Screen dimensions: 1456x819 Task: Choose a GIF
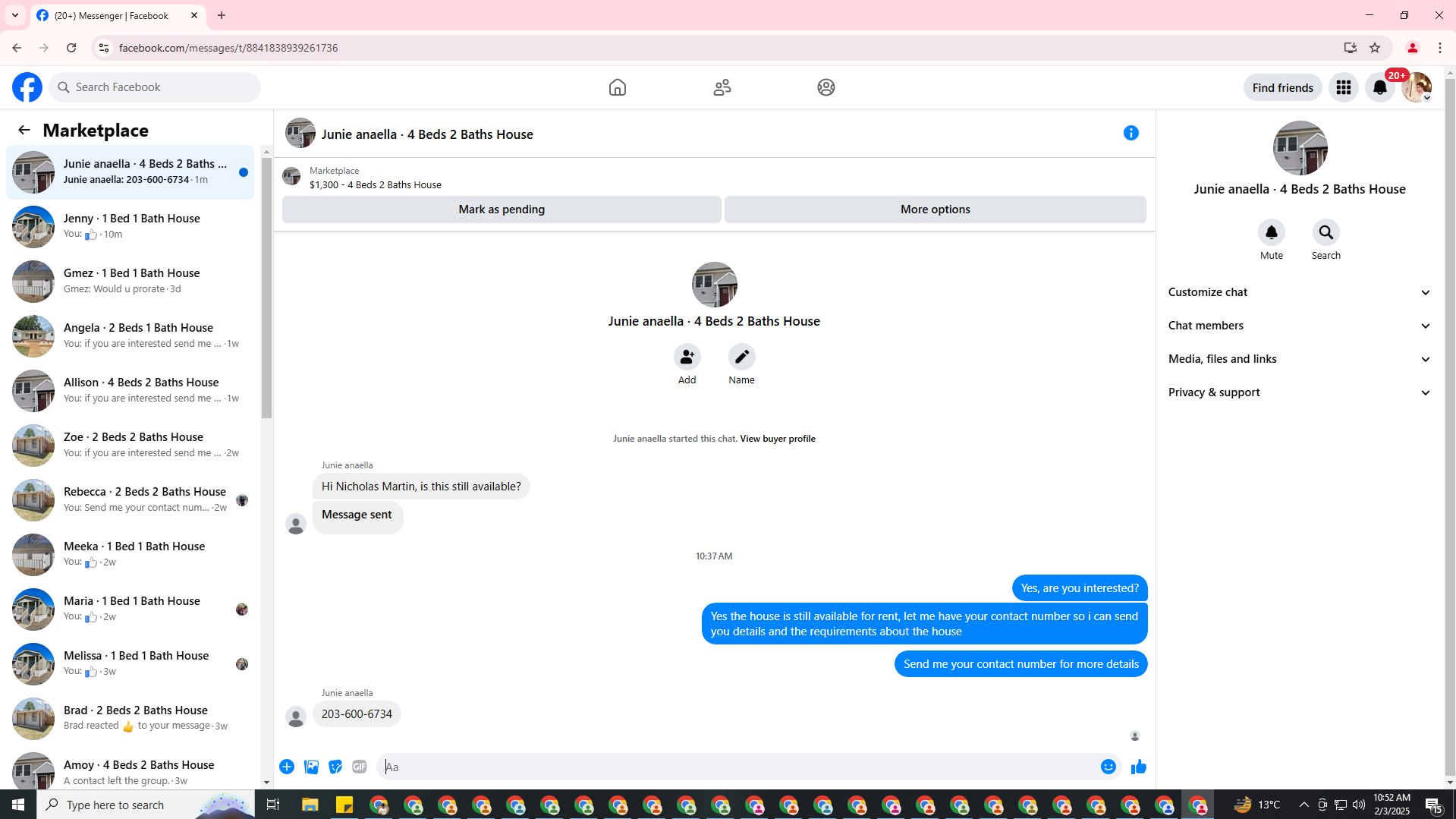[360, 767]
